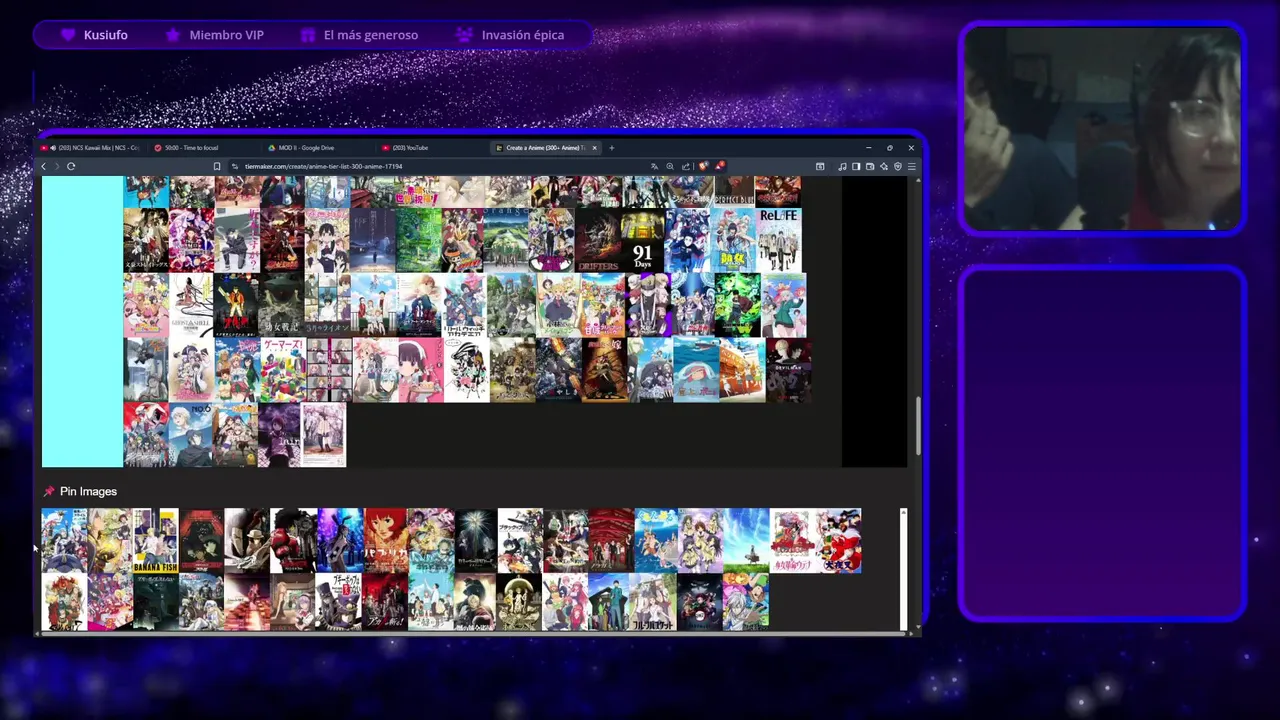The image size is (1280, 720).
Task: Click the browser forward arrow
Action: pyautogui.click(x=56, y=166)
